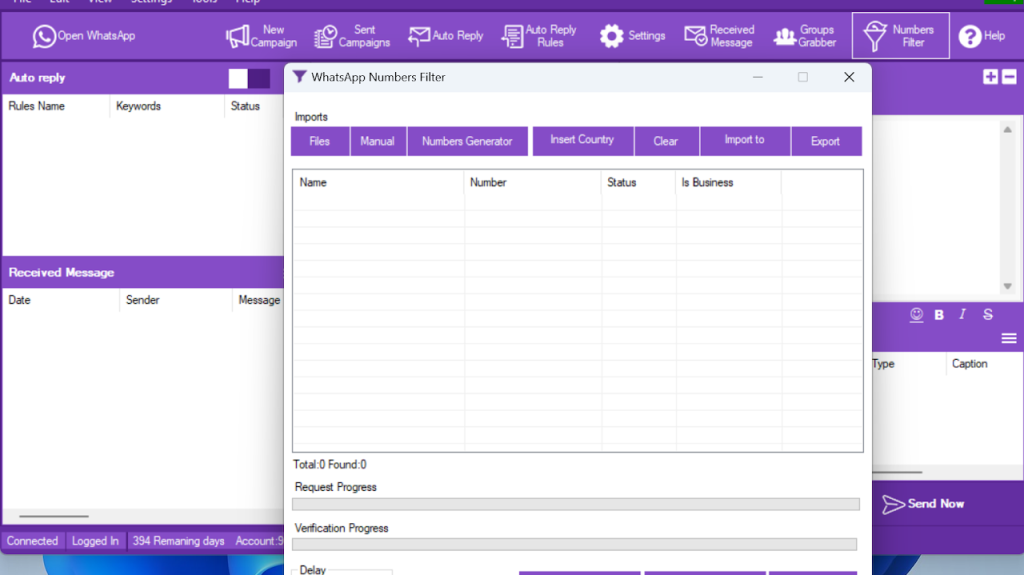Screen dimensions: 1024x575
Task: Click the Manual import button
Action: (x=377, y=141)
